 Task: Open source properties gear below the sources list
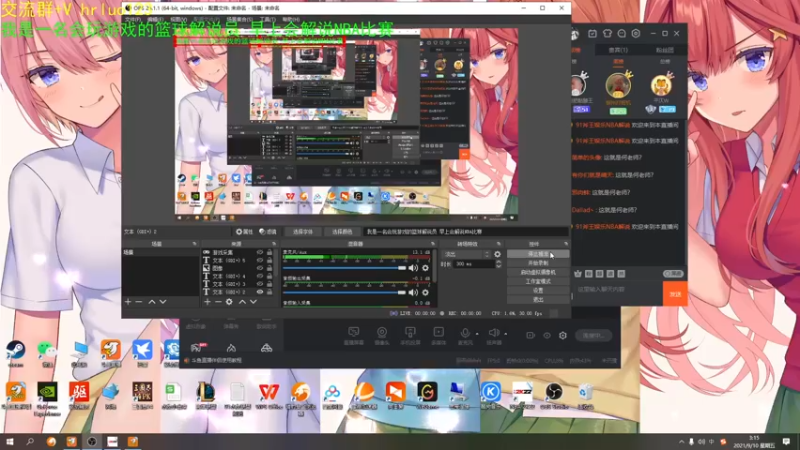click(x=229, y=302)
